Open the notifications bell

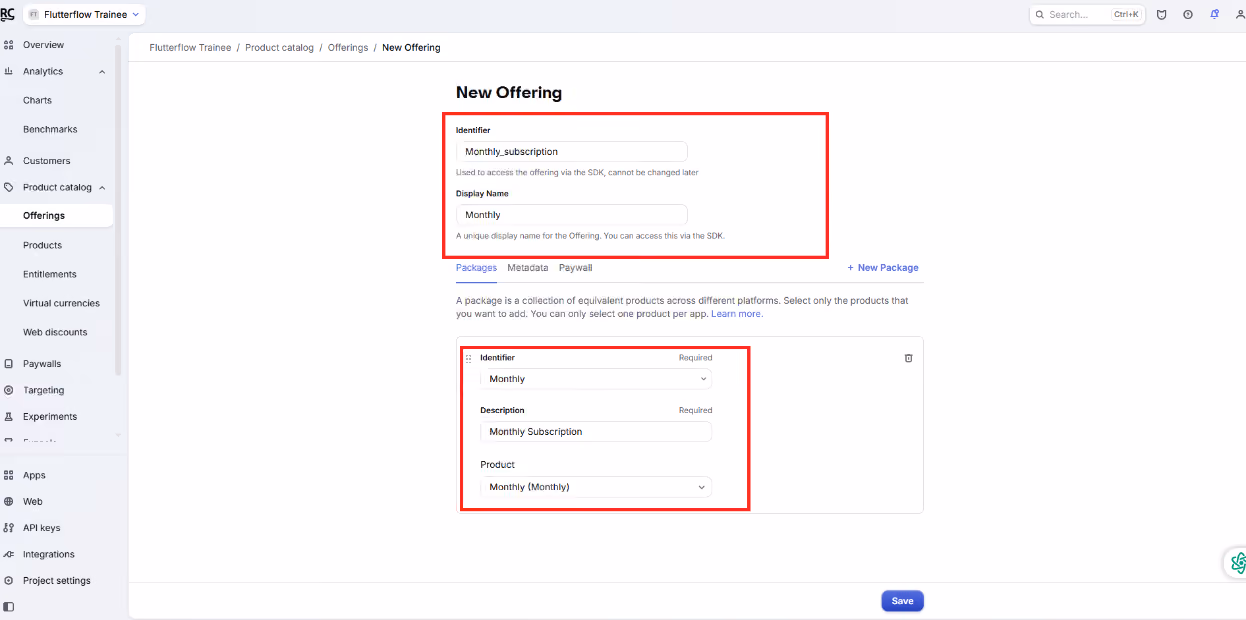(x=1214, y=15)
